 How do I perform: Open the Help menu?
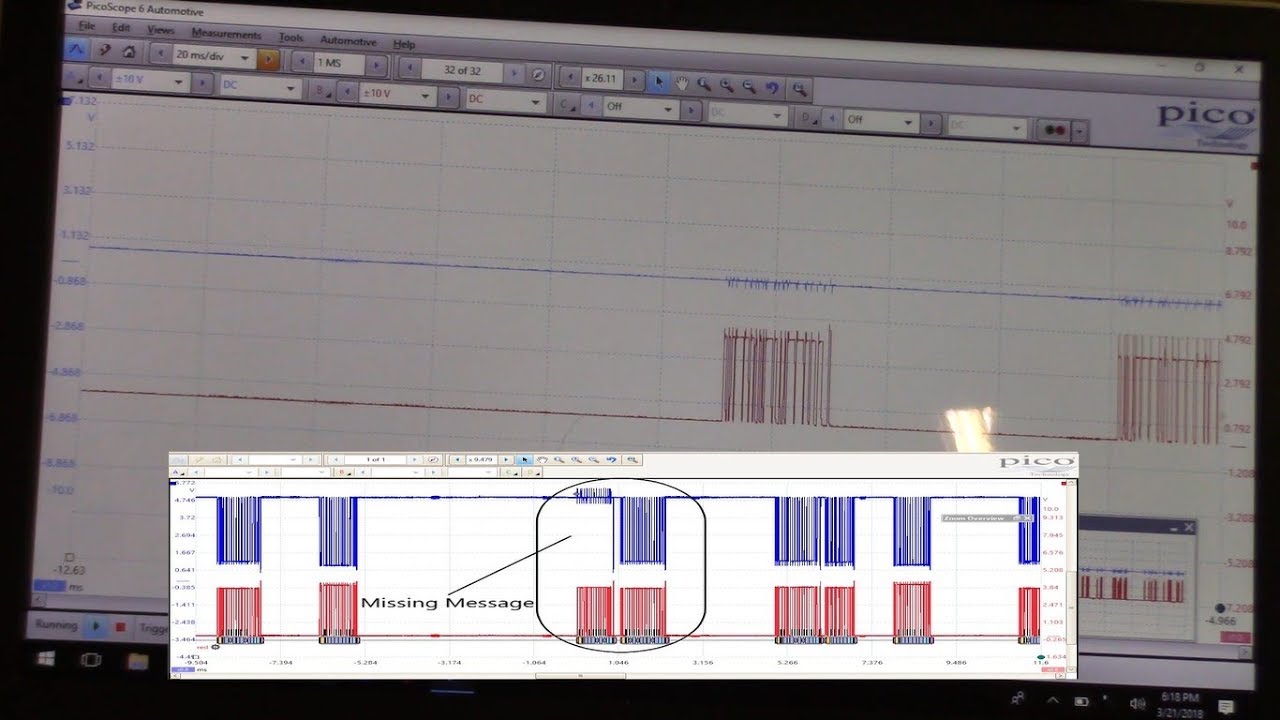coord(404,44)
